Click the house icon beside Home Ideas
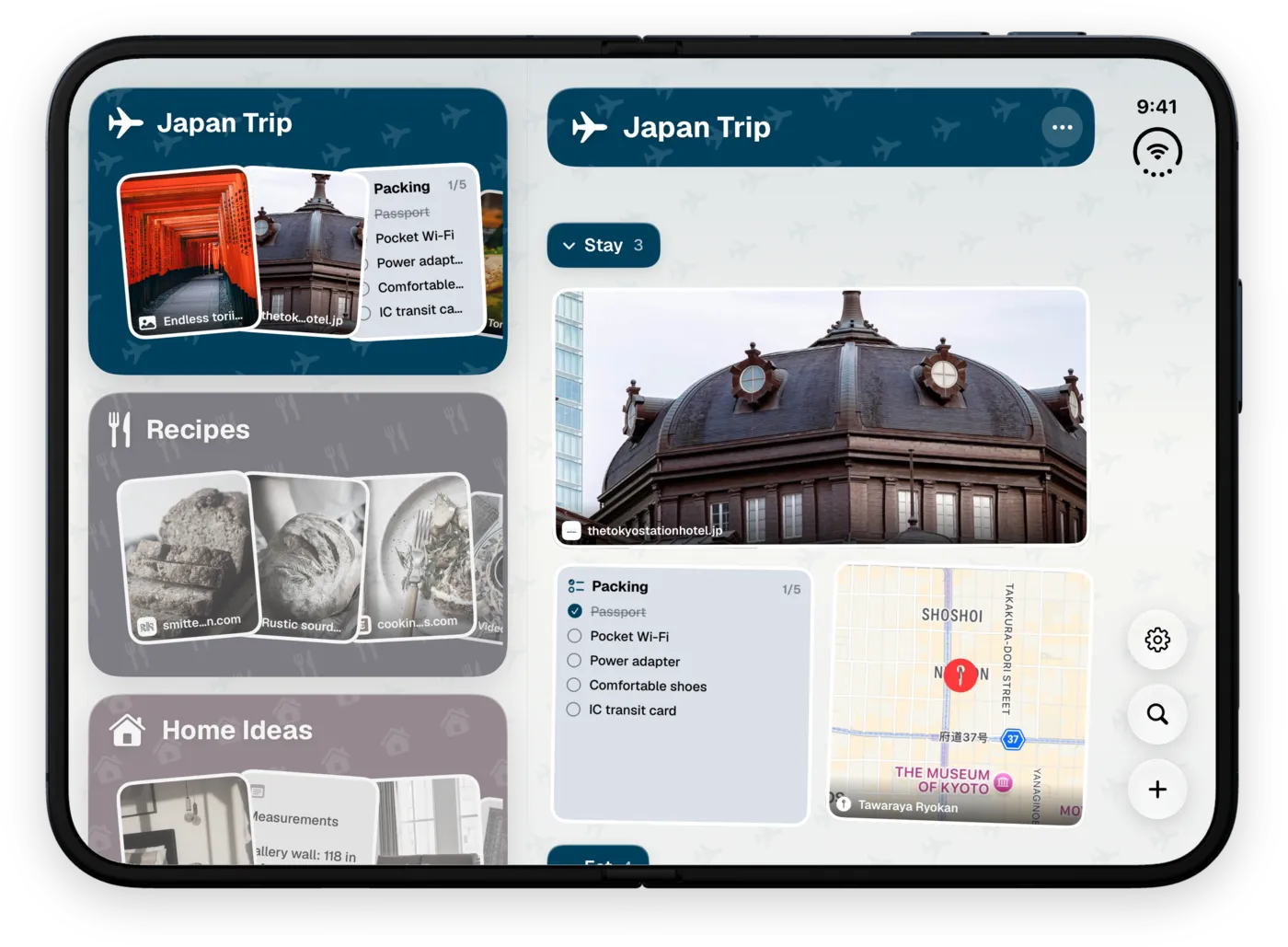1288x947 pixels. point(127,731)
